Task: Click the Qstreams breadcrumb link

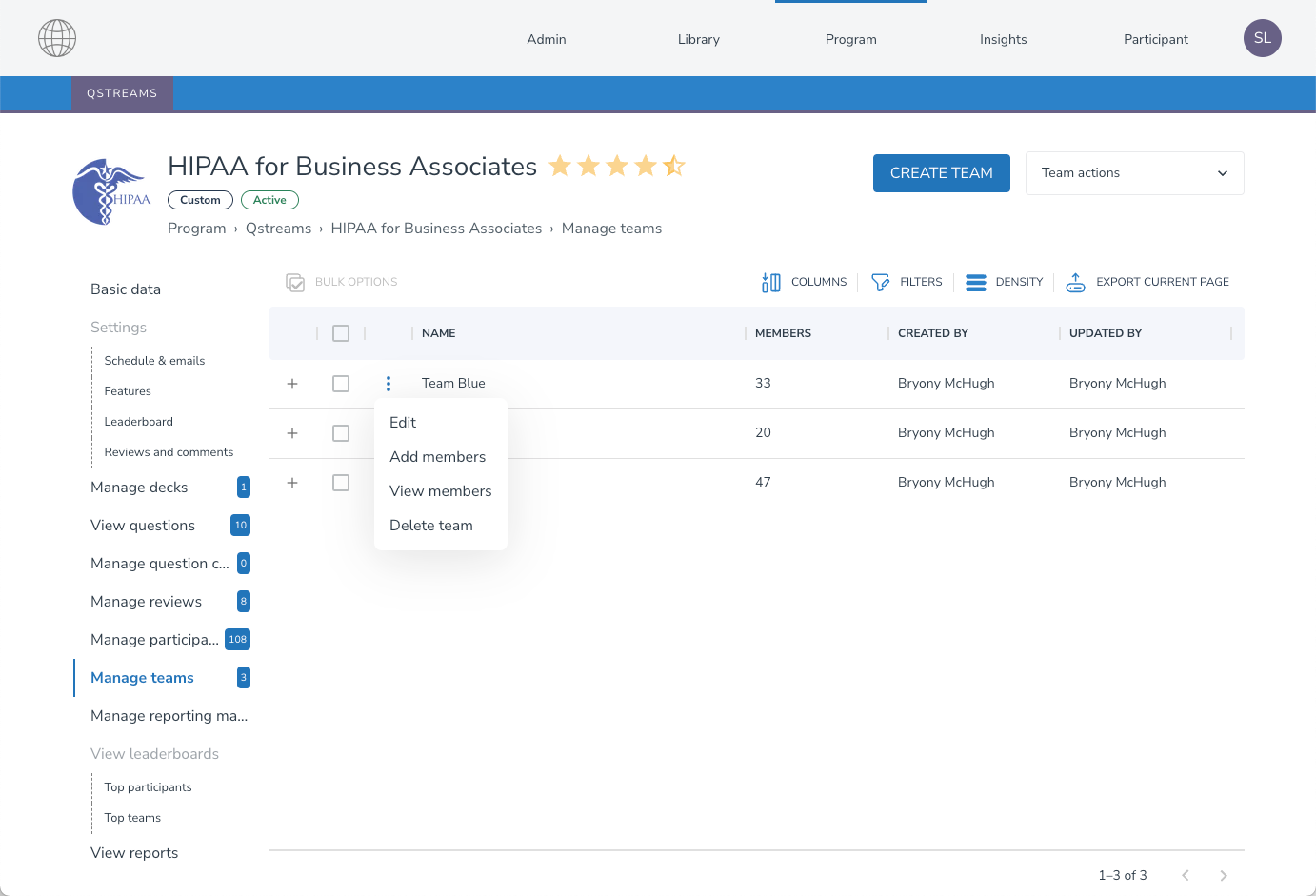Action: pyautogui.click(x=278, y=229)
